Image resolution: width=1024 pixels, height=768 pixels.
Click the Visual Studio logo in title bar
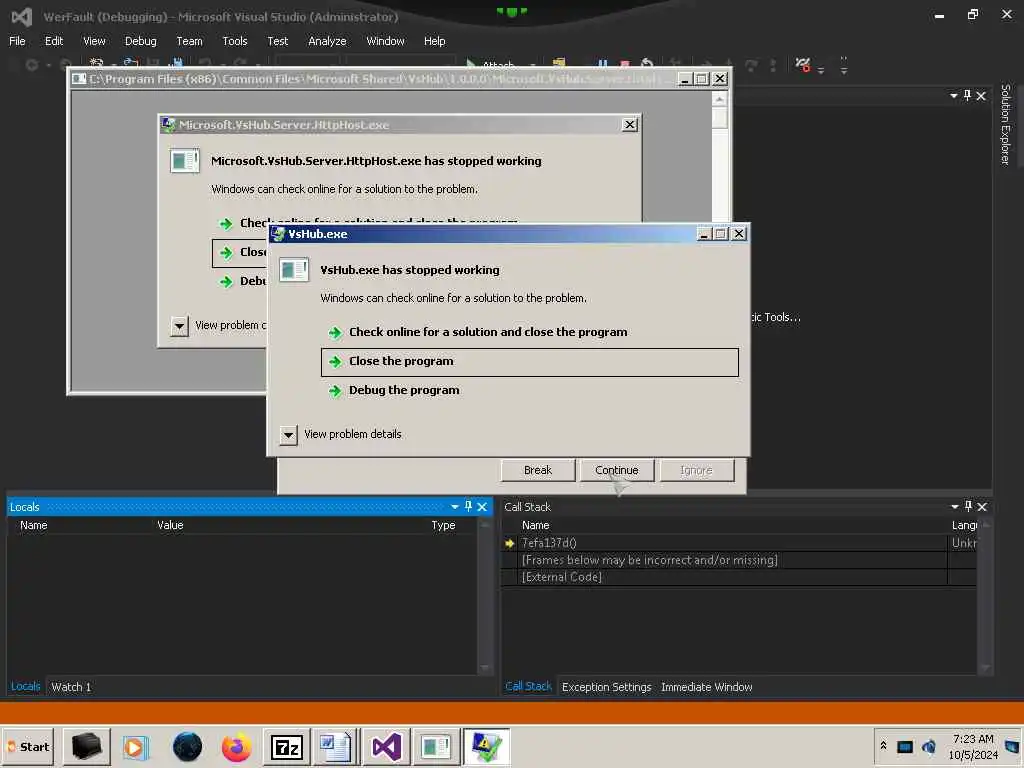point(22,16)
